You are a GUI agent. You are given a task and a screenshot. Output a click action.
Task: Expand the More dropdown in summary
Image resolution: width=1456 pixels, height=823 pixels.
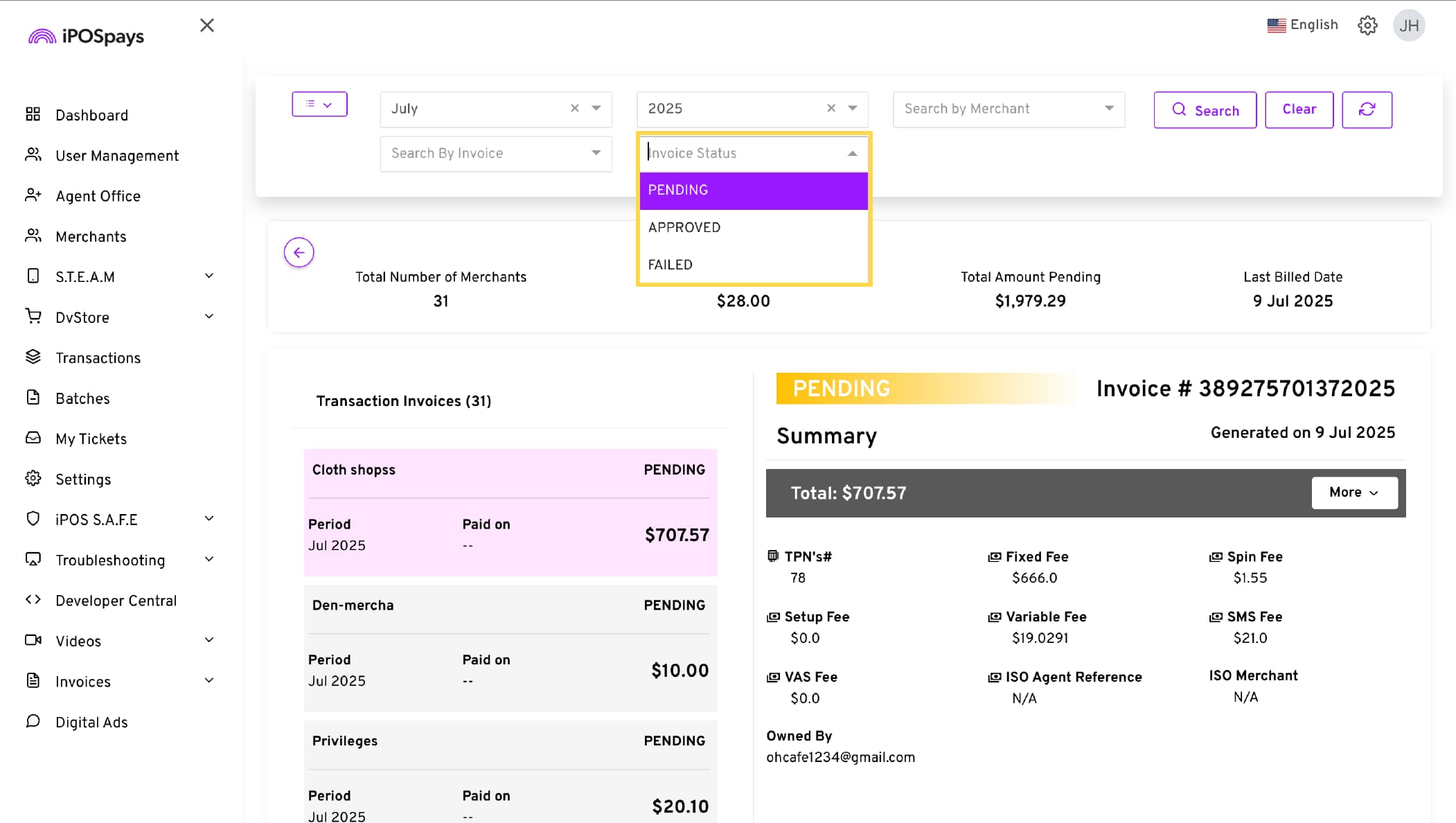point(1353,493)
